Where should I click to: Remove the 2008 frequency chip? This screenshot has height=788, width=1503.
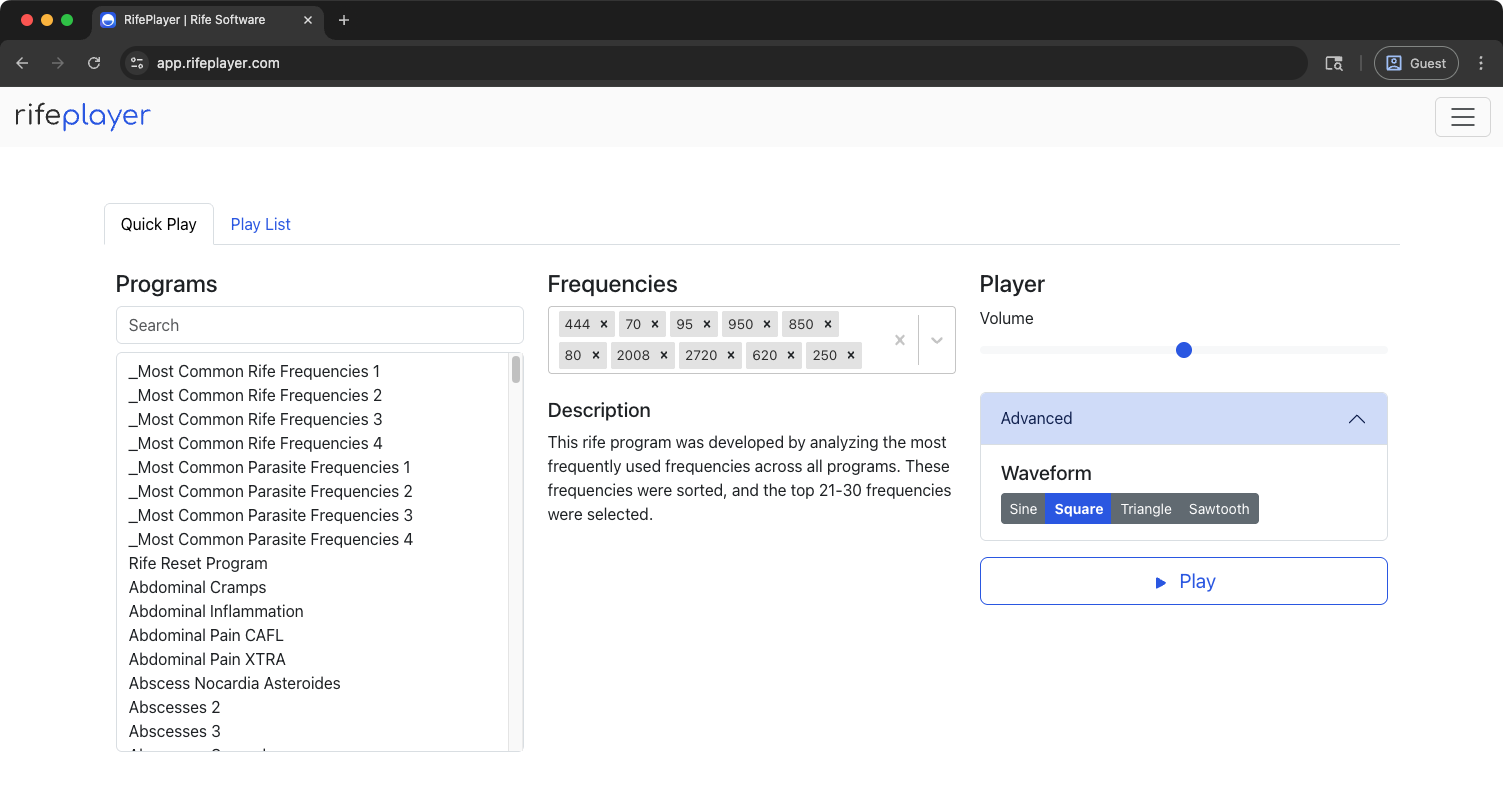point(663,355)
